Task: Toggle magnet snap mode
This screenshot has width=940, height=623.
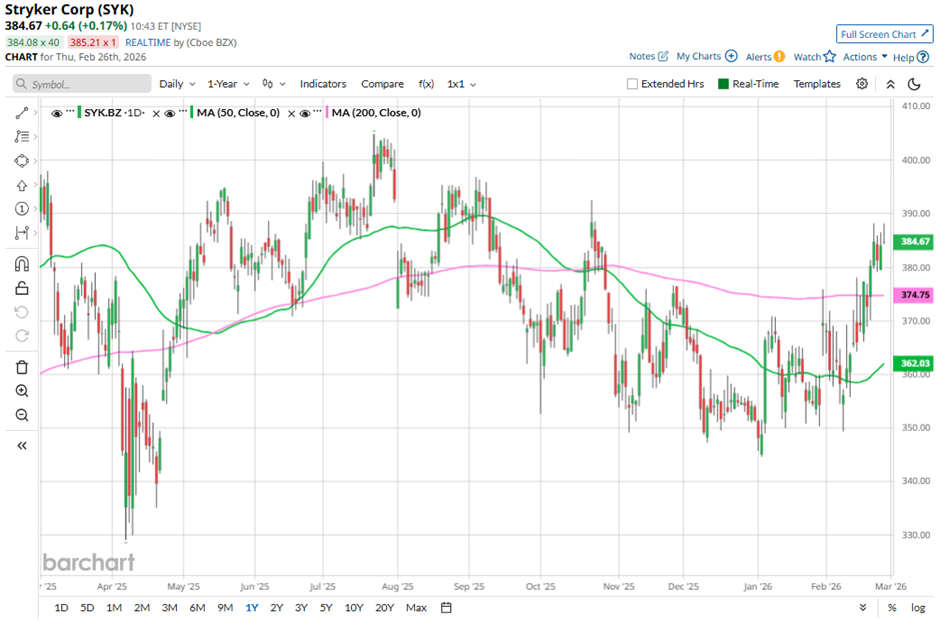Action: (22, 264)
